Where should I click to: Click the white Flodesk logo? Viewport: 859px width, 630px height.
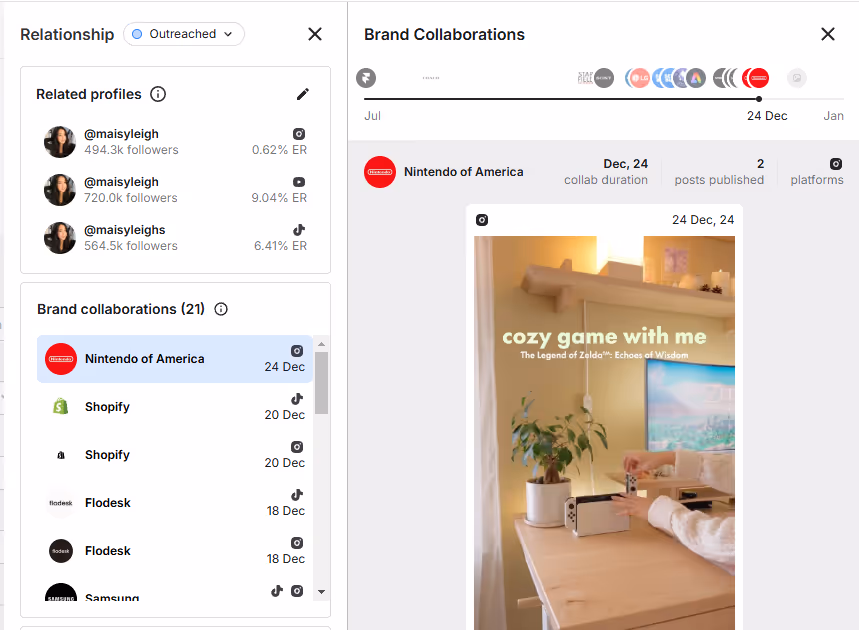coord(61,503)
